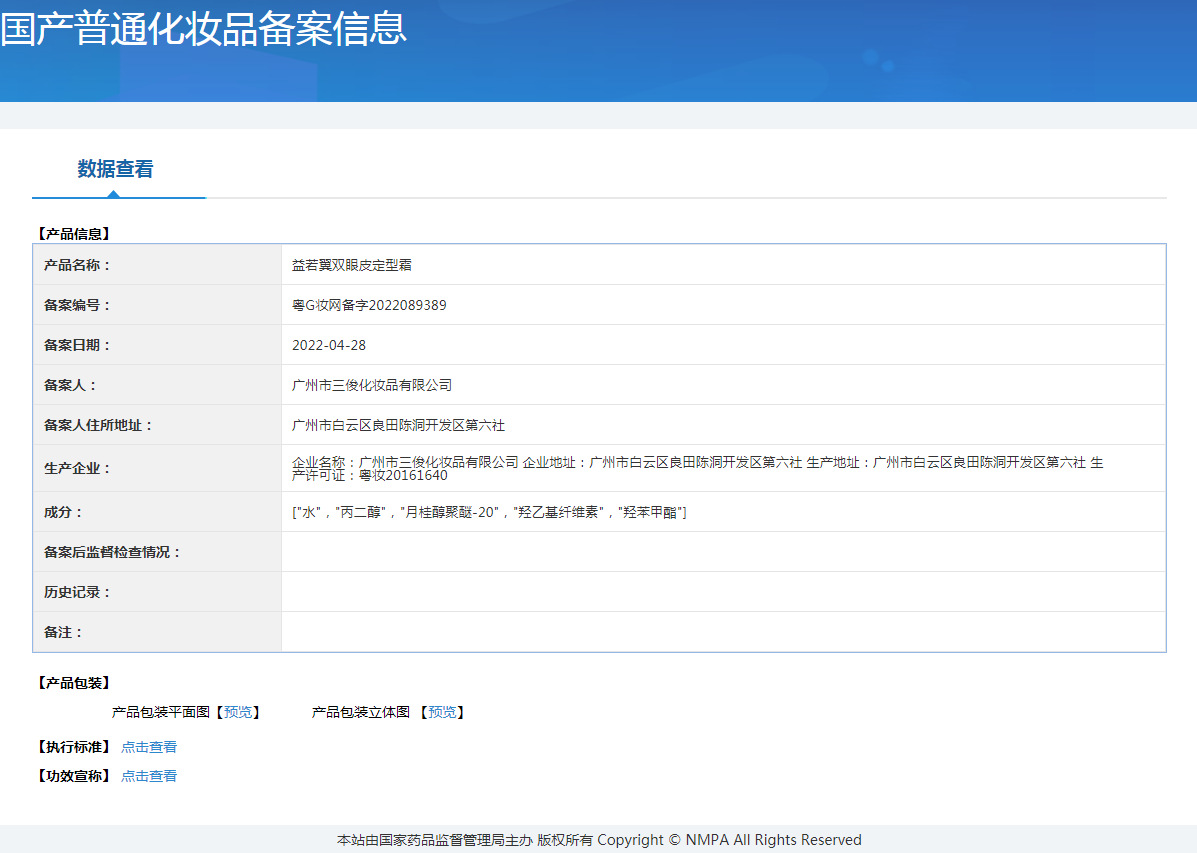Click 点击查看 next to 功效宣称
1197x853 pixels.
[x=149, y=776]
